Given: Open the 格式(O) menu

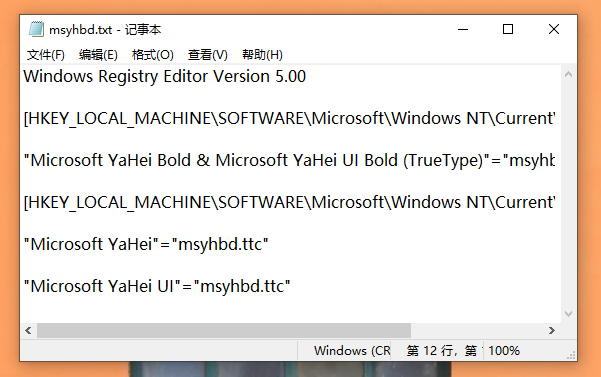Looking at the screenshot, I should tap(153, 55).
